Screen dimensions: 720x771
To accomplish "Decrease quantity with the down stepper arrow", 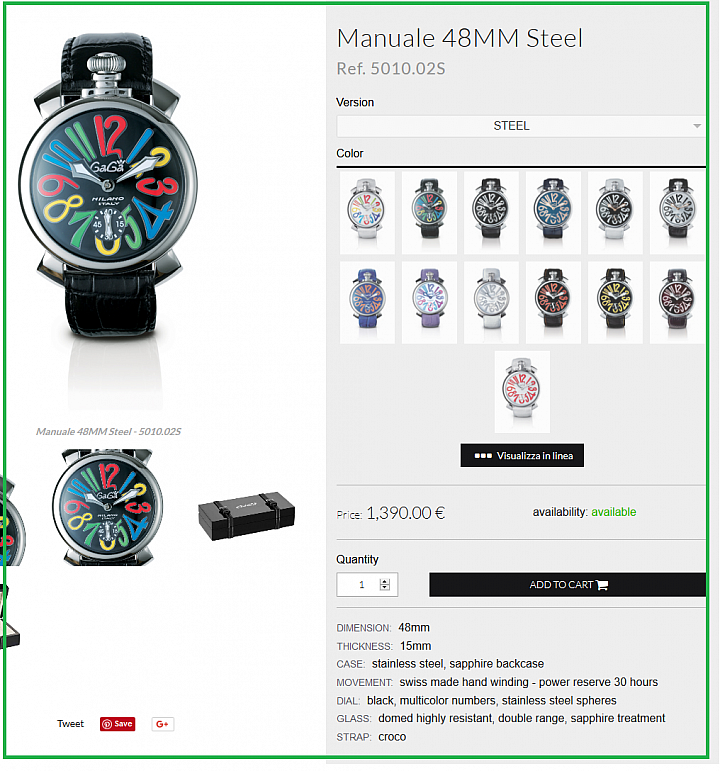I will (x=385, y=588).
